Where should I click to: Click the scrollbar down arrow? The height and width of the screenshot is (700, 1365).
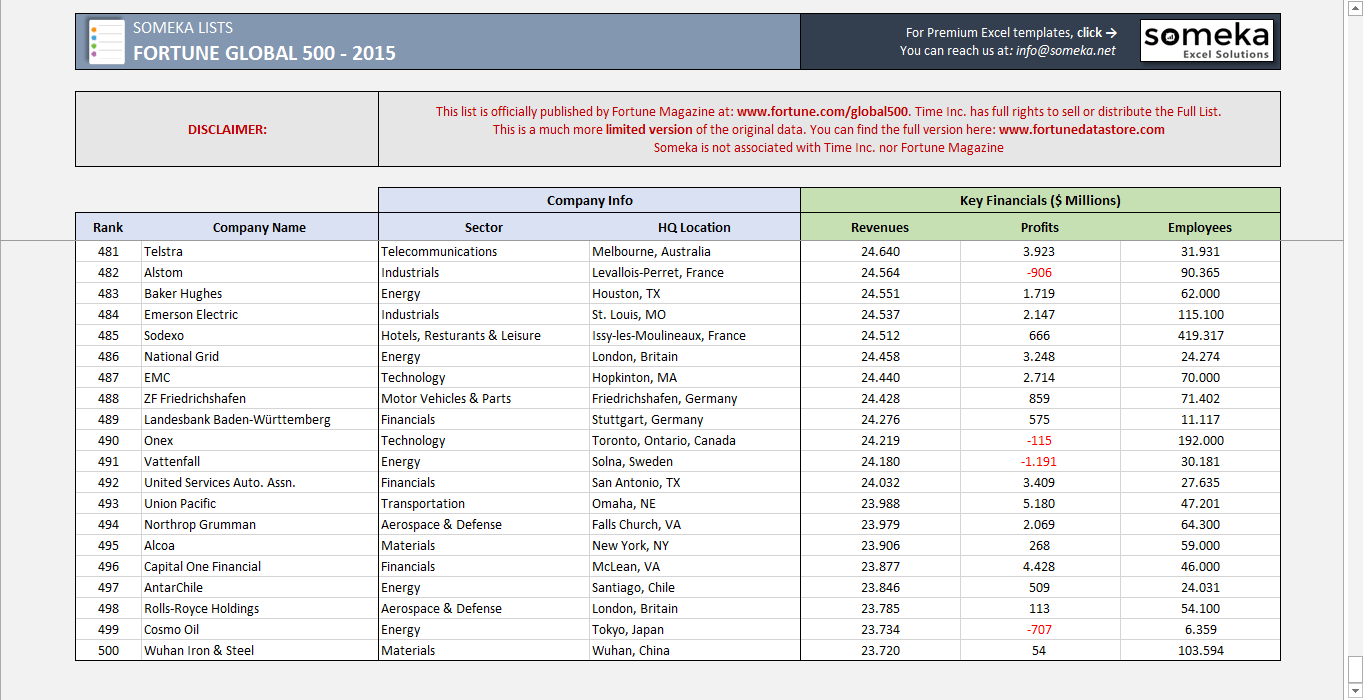coord(1356,691)
